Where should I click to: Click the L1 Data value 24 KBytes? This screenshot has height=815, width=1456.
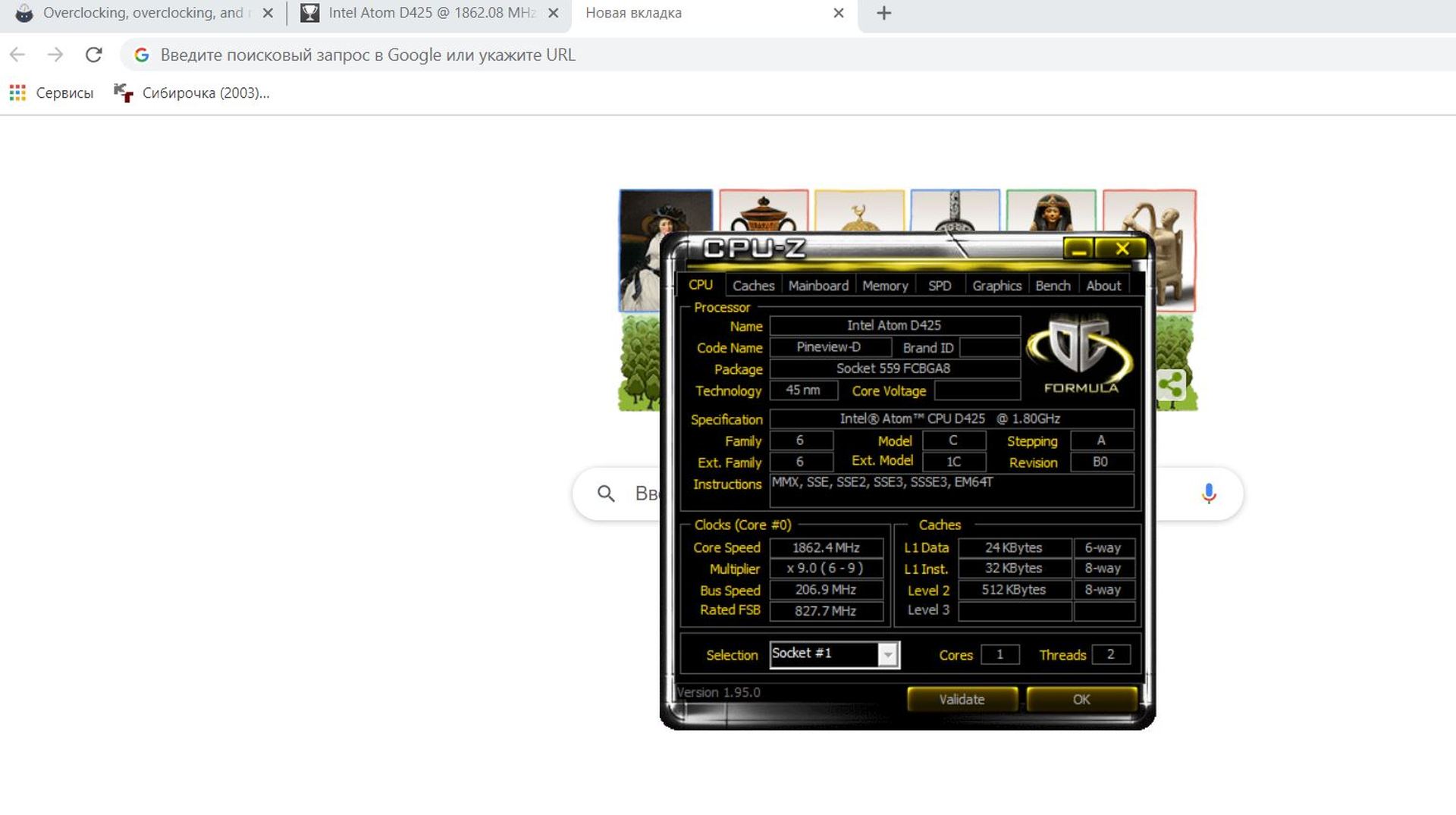point(1015,547)
